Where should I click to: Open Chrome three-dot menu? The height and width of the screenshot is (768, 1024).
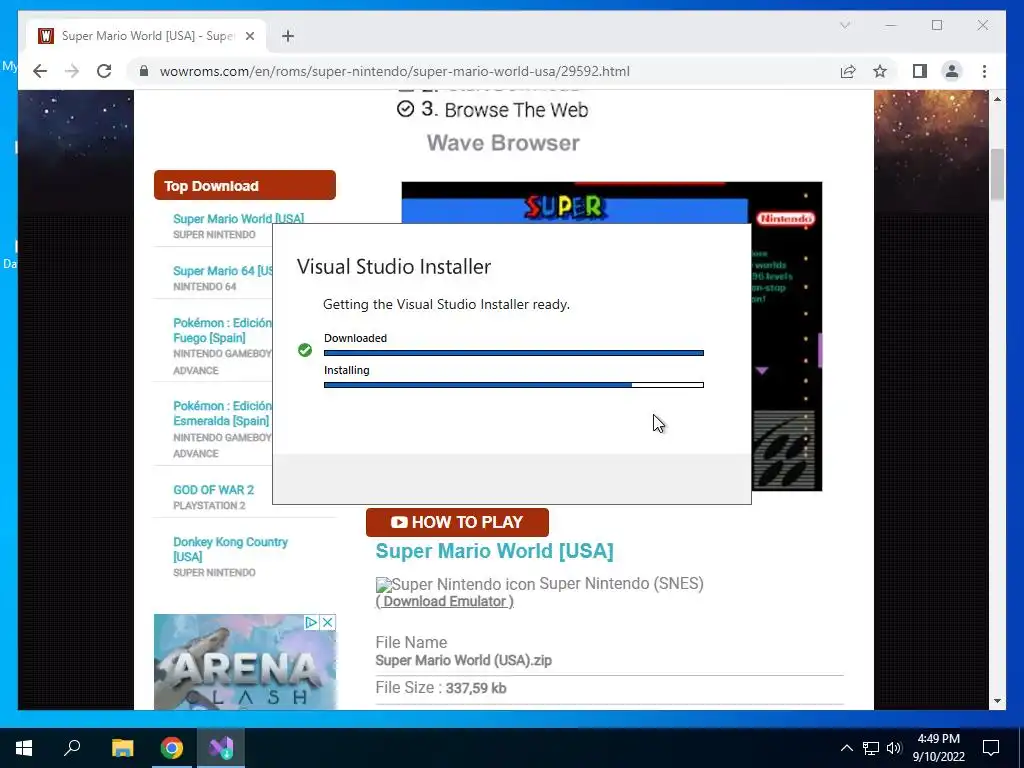click(x=984, y=71)
